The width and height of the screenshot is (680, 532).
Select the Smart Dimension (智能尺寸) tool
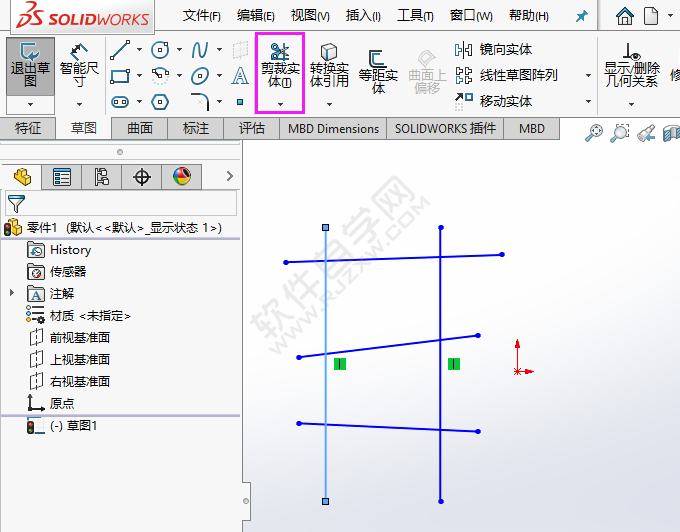[79, 66]
